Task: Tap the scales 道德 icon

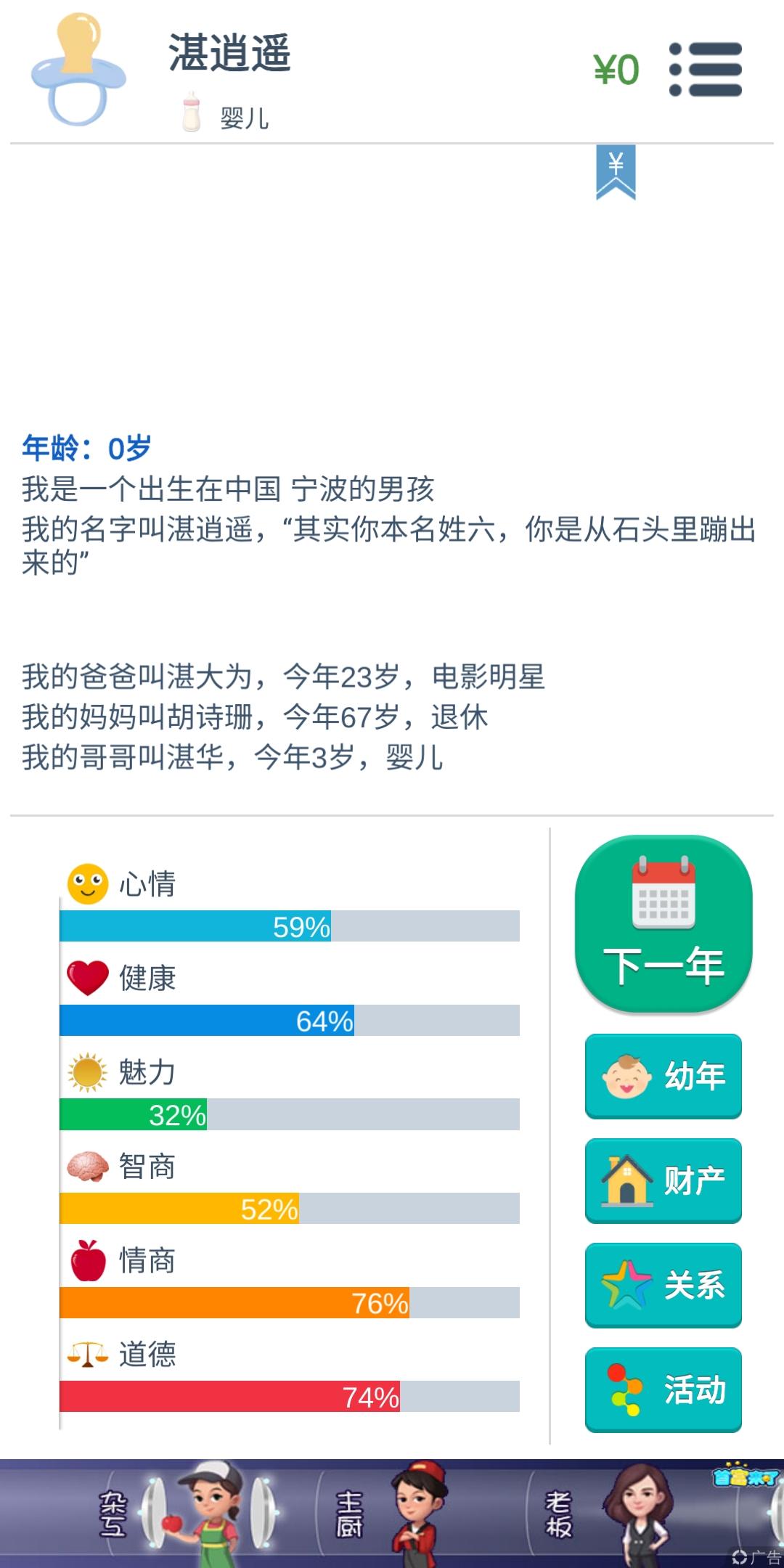Action: click(88, 1355)
